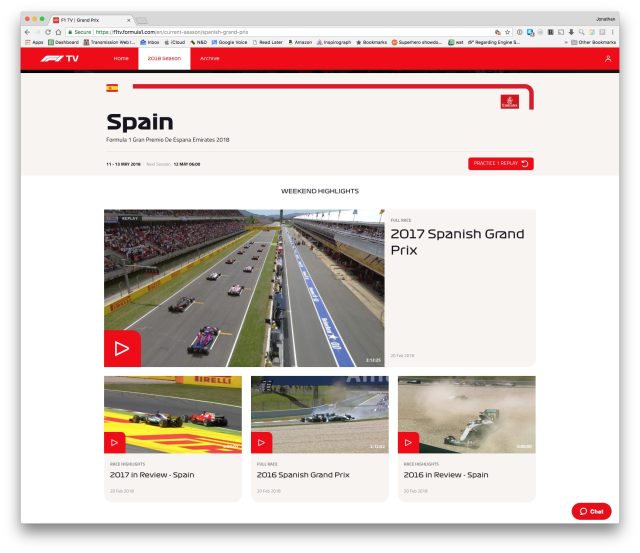The image size is (640, 553).
Task: Open the user account profile icon
Action: click(x=607, y=59)
